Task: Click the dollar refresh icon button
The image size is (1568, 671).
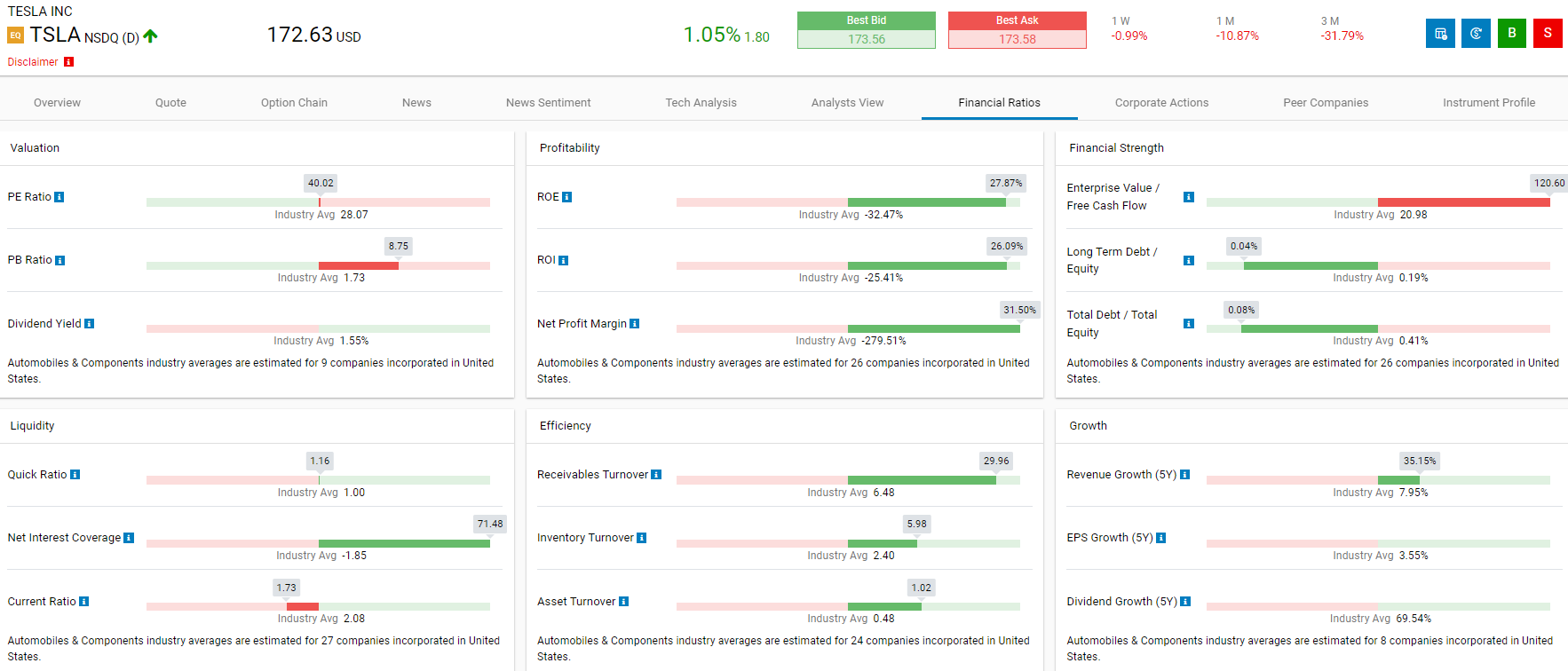Action: click(x=1476, y=34)
